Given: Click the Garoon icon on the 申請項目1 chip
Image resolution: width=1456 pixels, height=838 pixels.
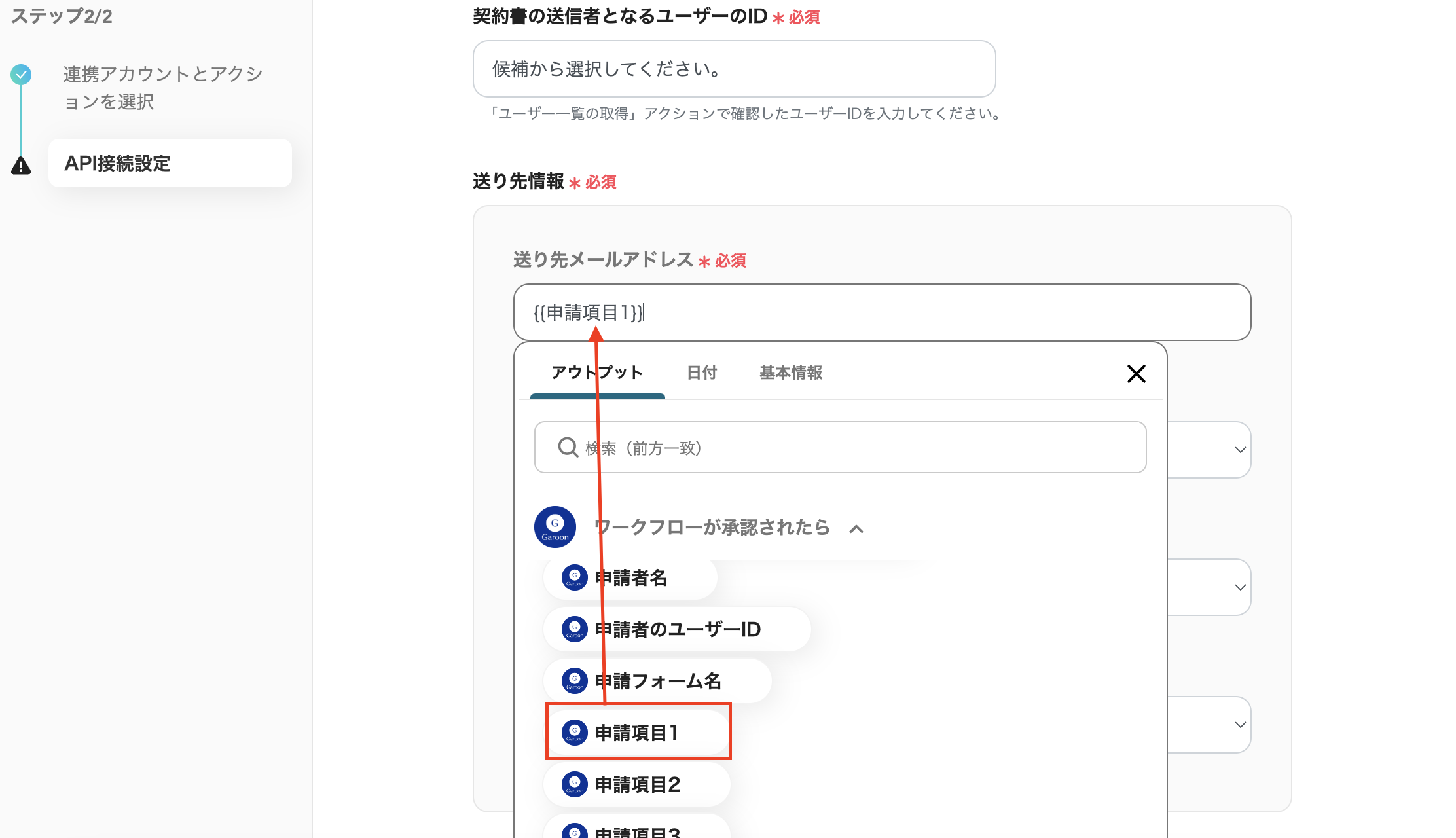Looking at the screenshot, I should (573, 733).
